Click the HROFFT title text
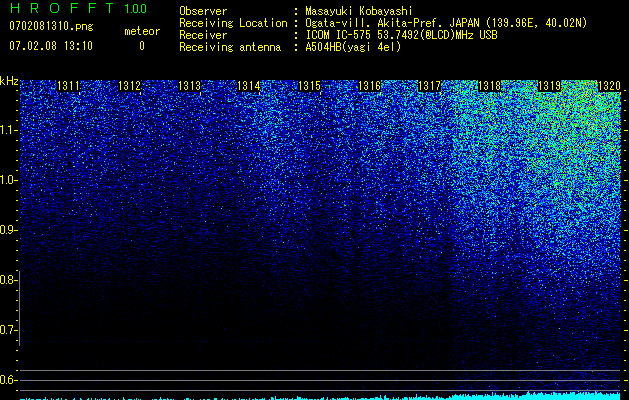This screenshot has height=400, width=629. click(x=62, y=8)
